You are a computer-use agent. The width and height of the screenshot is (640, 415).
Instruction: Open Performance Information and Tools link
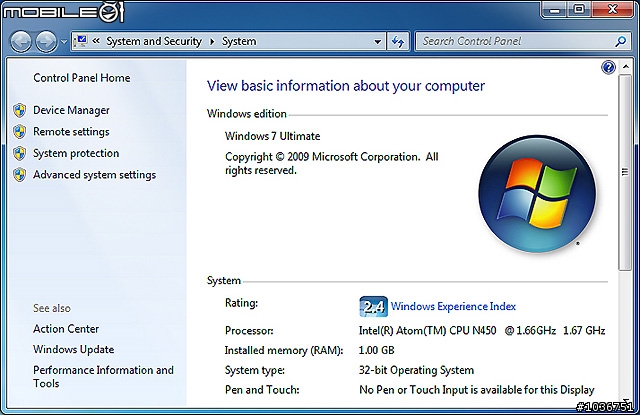click(x=103, y=377)
